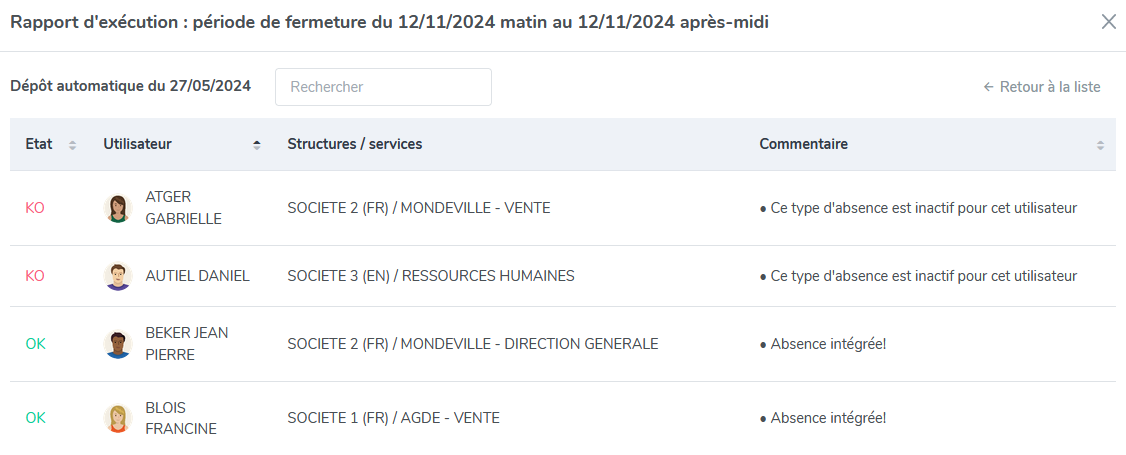Select the OK status for Beker Jean Pierre
Screen dimensions: 1126x455
(x=35, y=344)
